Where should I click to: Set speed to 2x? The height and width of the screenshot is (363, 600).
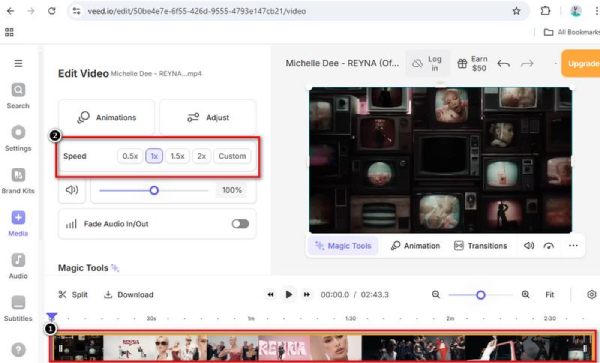pos(201,156)
